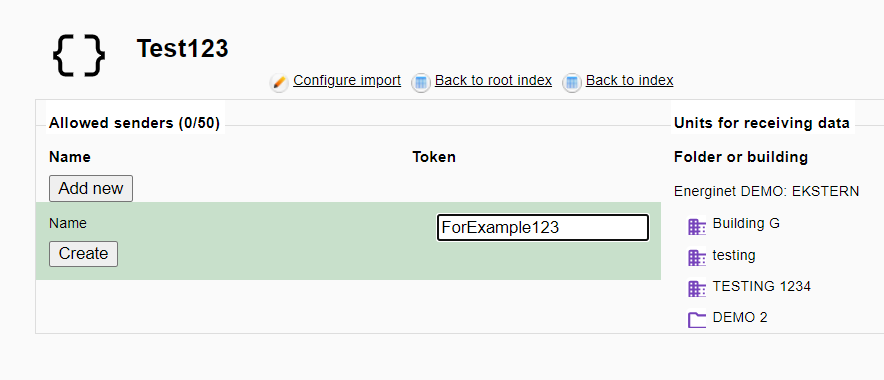Click the table icon before Back to root index
This screenshot has width=884, height=380.
coord(421,83)
